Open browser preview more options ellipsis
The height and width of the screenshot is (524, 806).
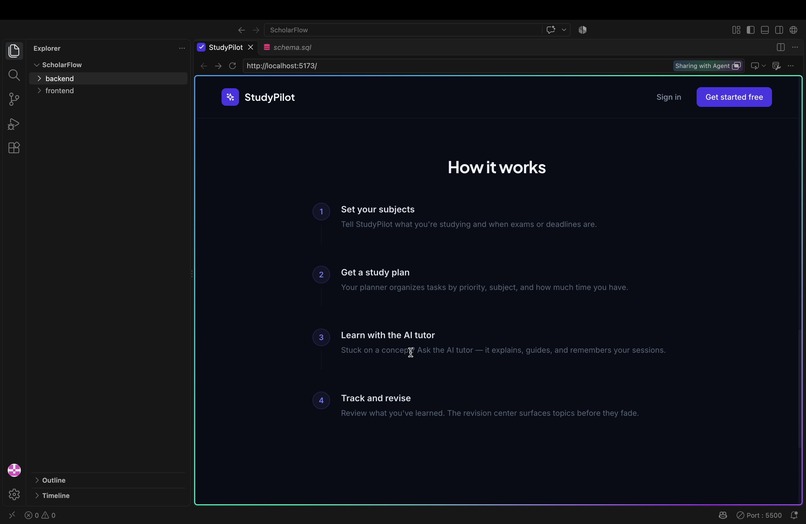coord(791,66)
